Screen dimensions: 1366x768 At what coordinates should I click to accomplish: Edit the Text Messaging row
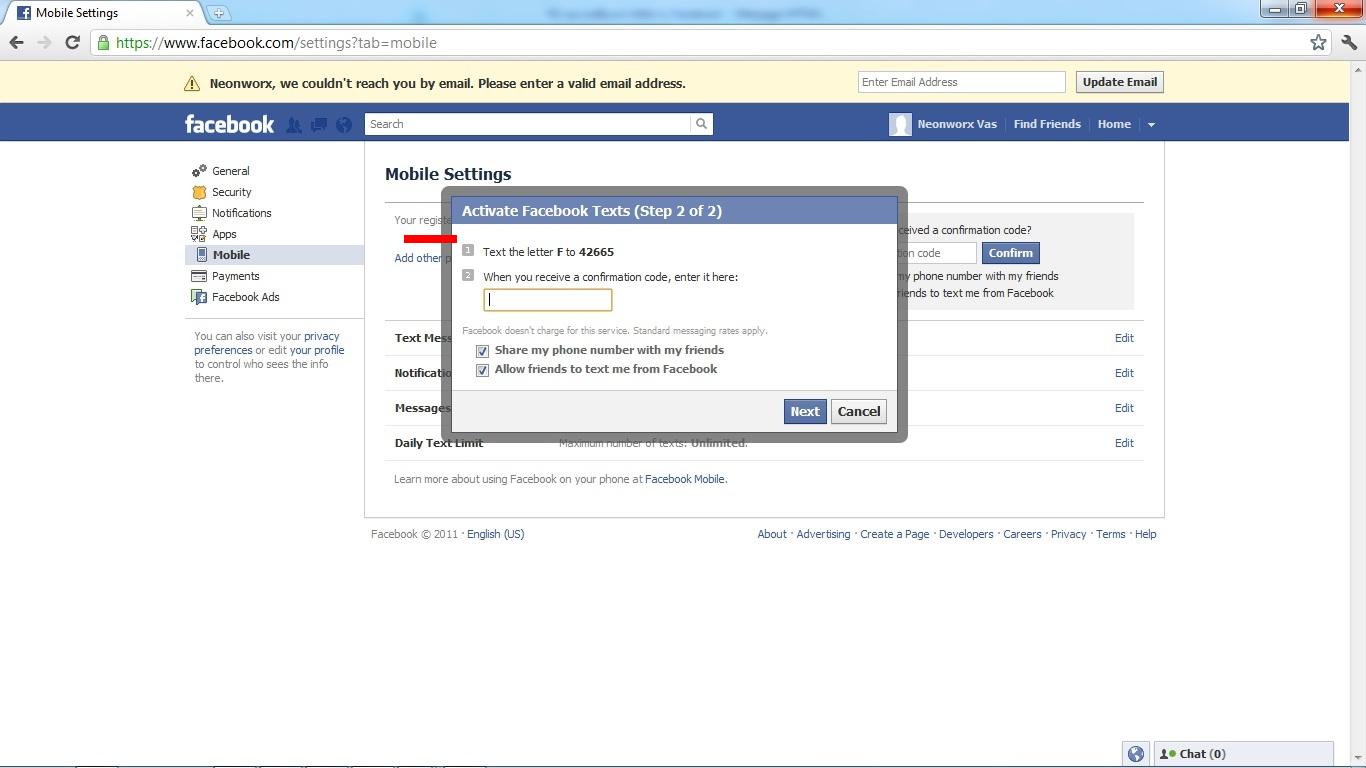click(1124, 338)
